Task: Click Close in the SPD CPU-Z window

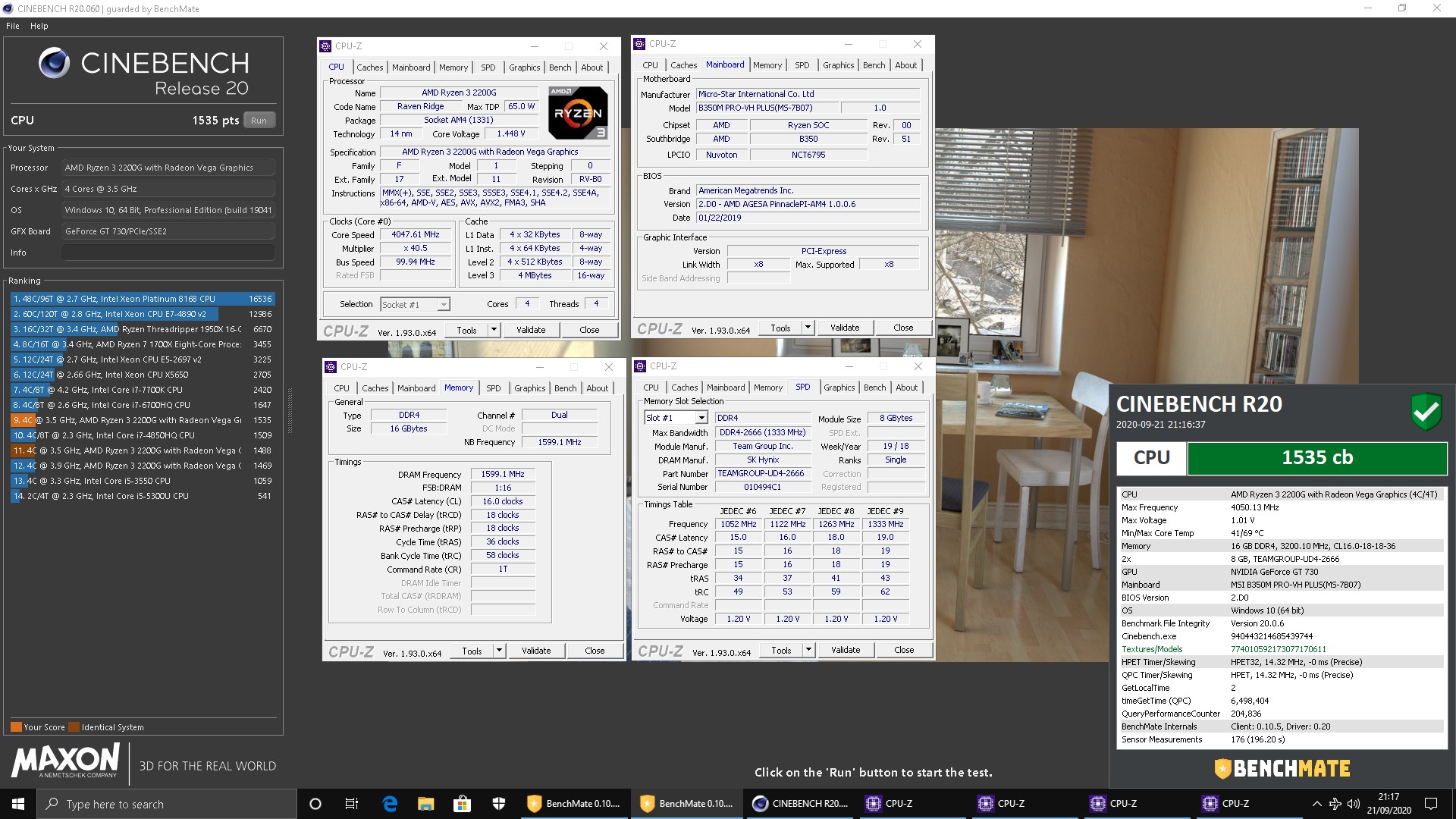Action: point(904,650)
